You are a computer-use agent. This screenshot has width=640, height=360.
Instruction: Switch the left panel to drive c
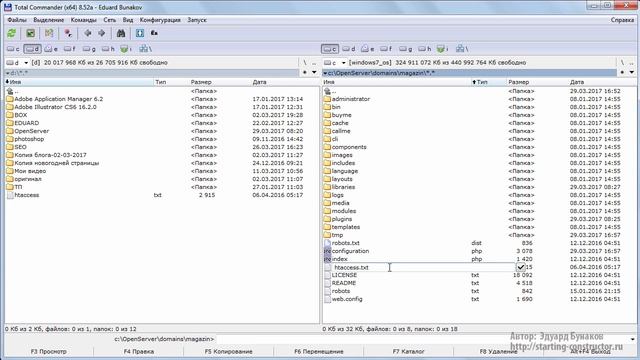[x=13, y=49]
